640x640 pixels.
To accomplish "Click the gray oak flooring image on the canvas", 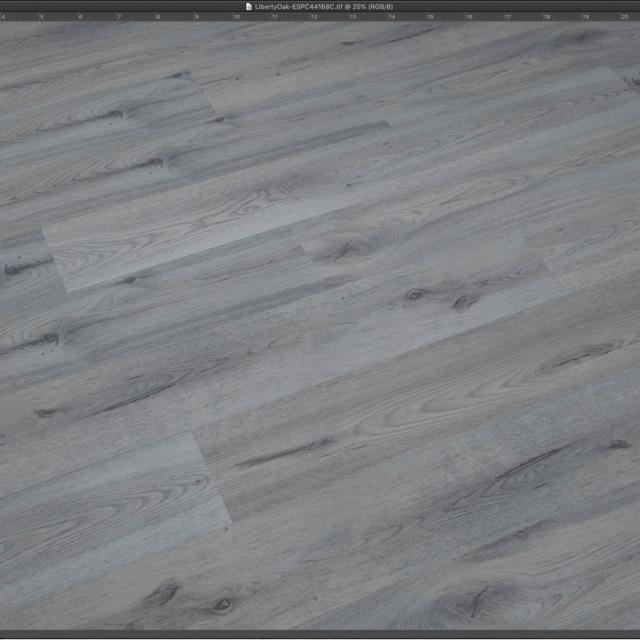I will point(320,325).
